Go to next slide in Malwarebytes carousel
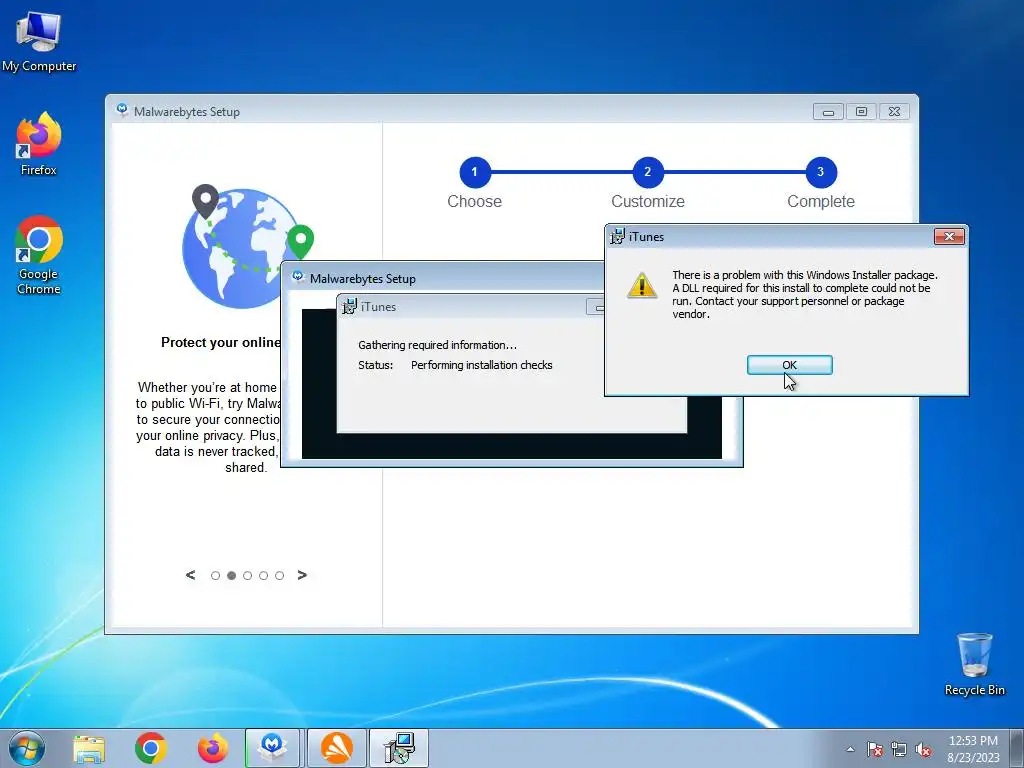 tap(302, 575)
